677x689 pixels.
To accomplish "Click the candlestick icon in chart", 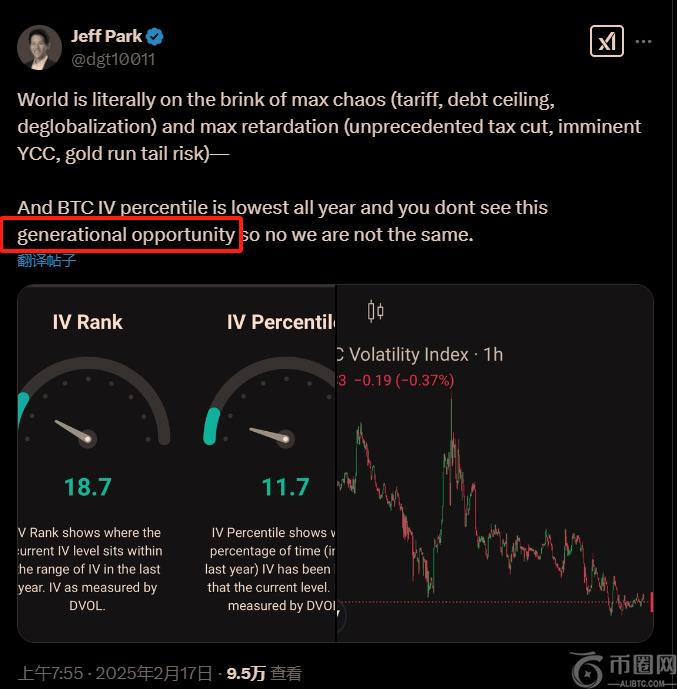I will coord(375,312).
